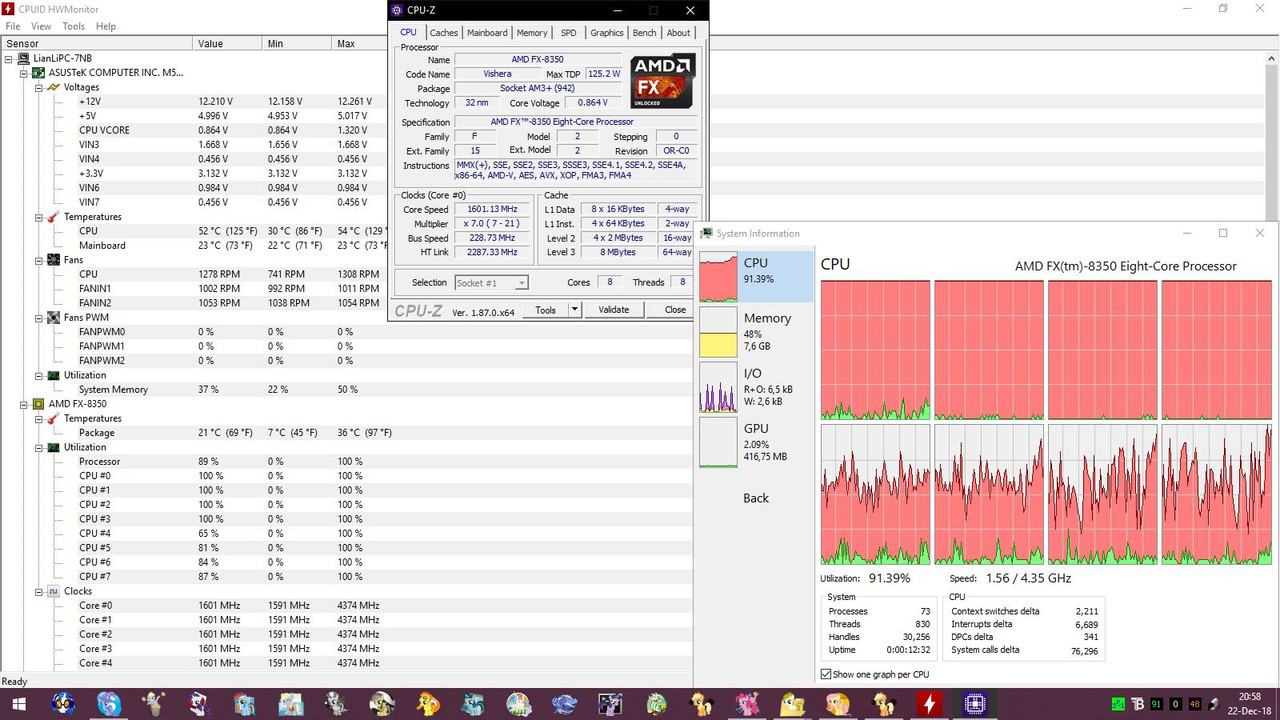Select the System Memory utilization row
This screenshot has height=720, width=1280.
[x=195, y=389]
